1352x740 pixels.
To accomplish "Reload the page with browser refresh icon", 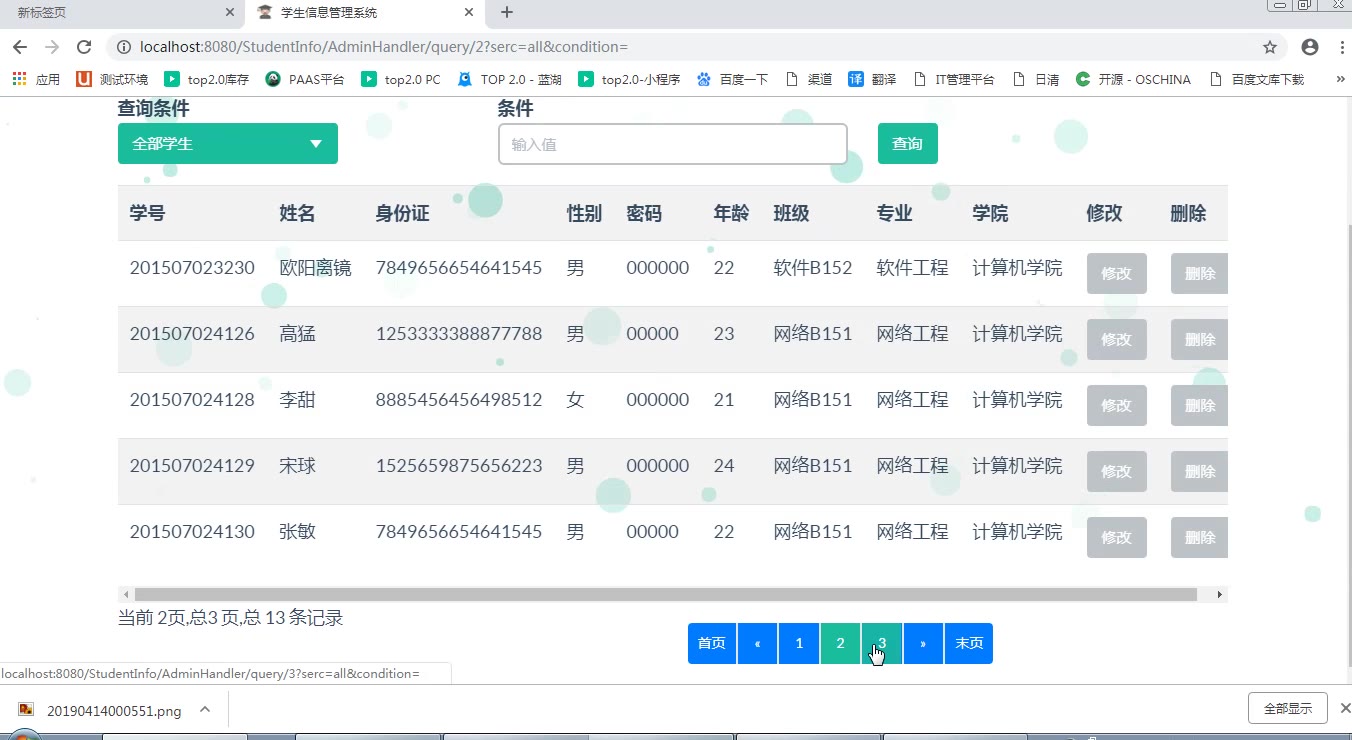I will [x=84, y=47].
